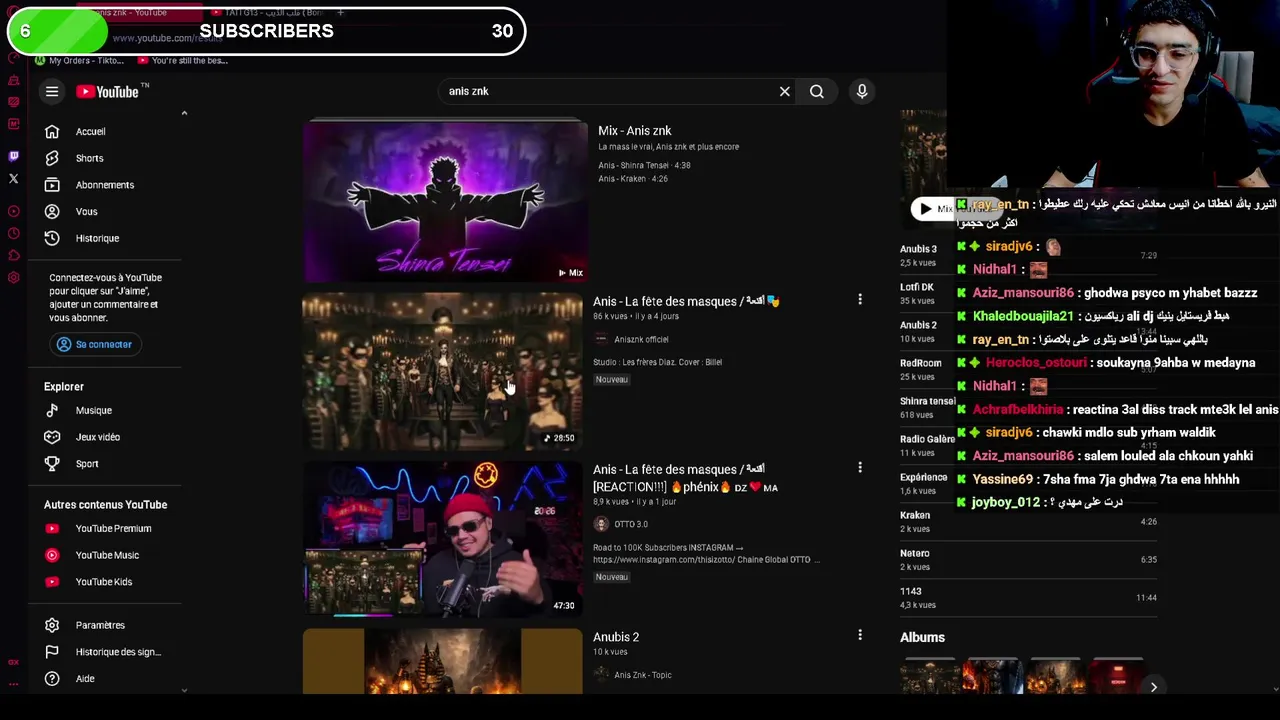
Task: Play the 47:30 OTTO reaction thumbnail
Action: (x=442, y=539)
